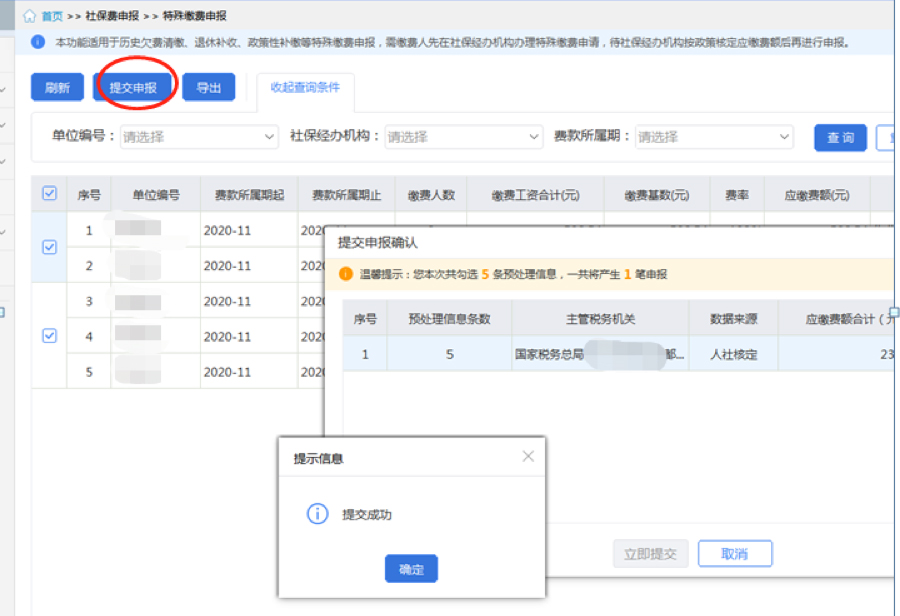Click 取消 in the confirmation dialog
This screenshot has width=900, height=616.
734,554
